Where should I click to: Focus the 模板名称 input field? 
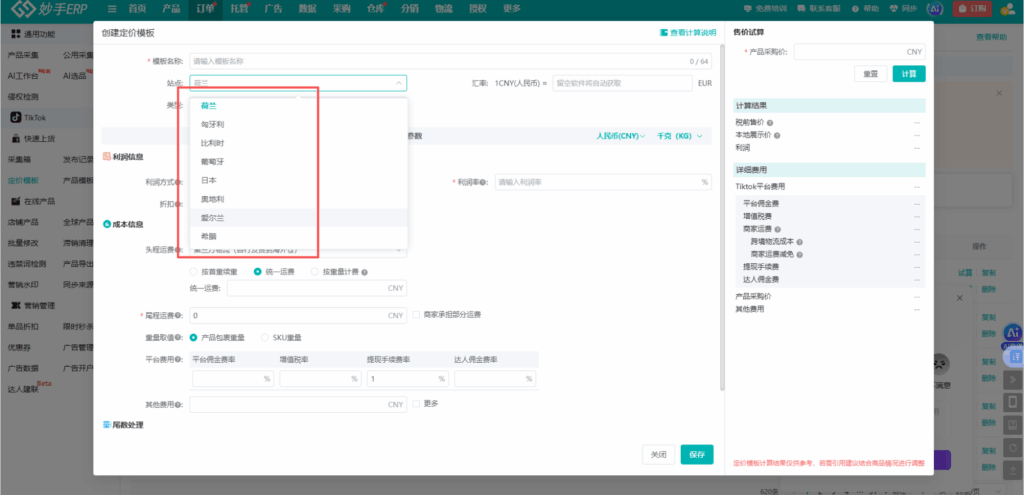[451, 61]
